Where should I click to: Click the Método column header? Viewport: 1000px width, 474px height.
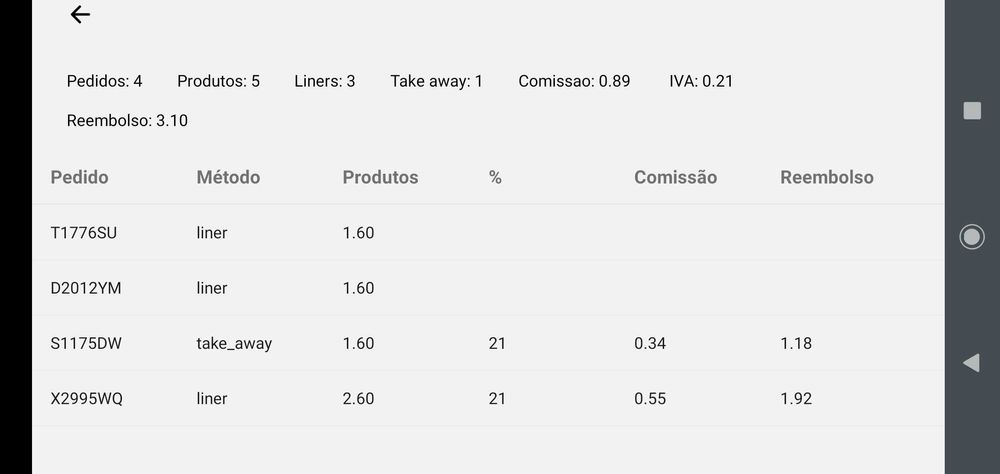228,177
